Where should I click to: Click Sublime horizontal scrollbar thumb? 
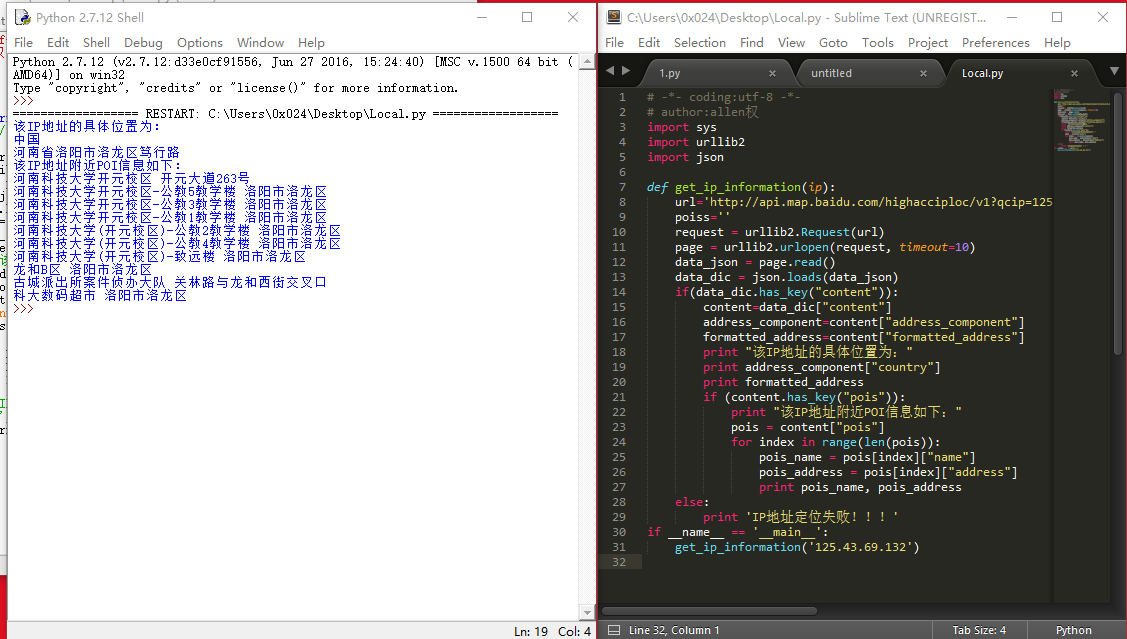coord(709,611)
